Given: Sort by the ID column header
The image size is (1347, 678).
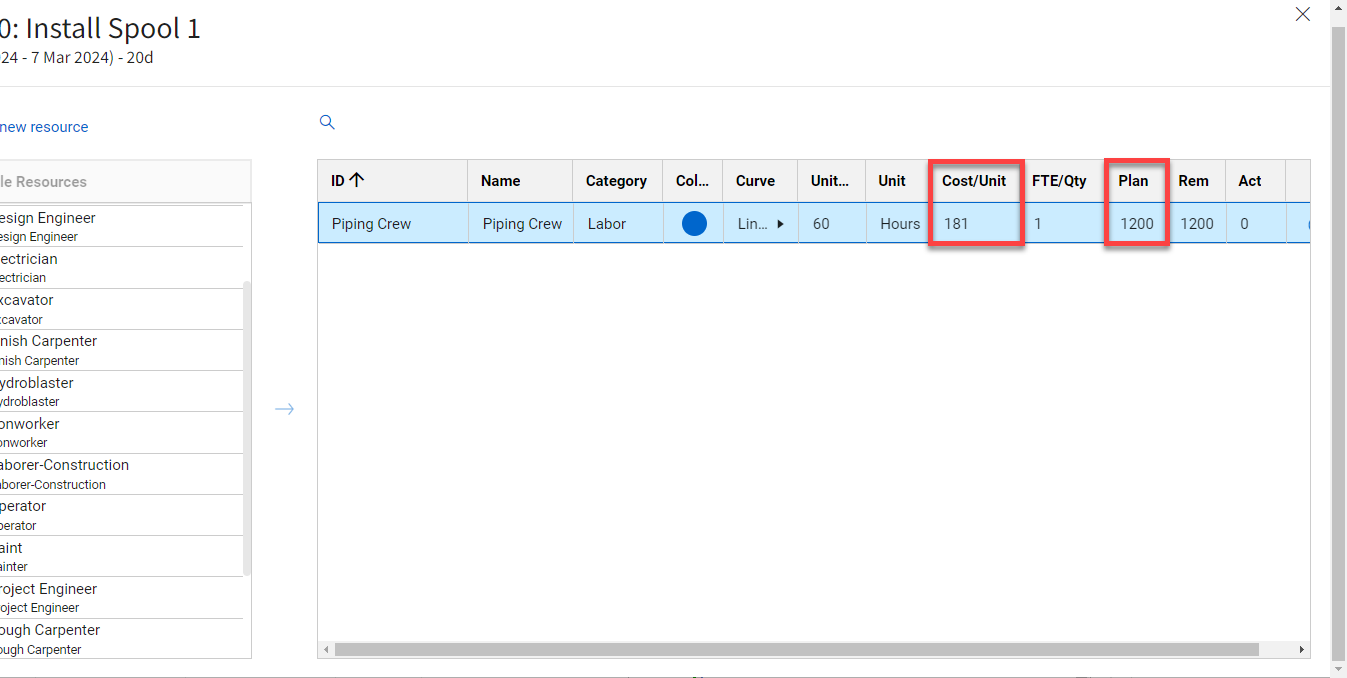Looking at the screenshot, I should [x=348, y=181].
